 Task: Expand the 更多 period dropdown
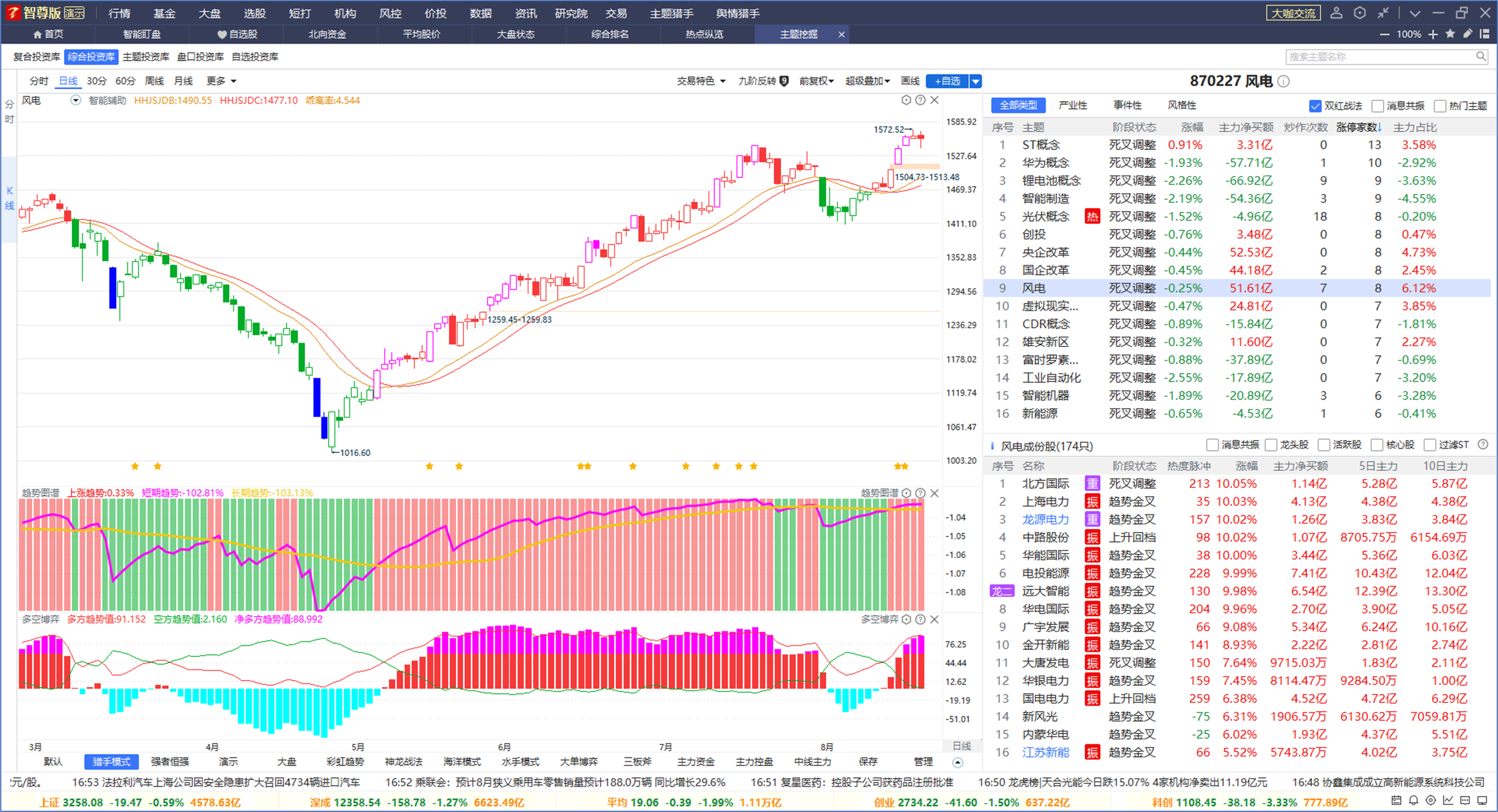221,81
